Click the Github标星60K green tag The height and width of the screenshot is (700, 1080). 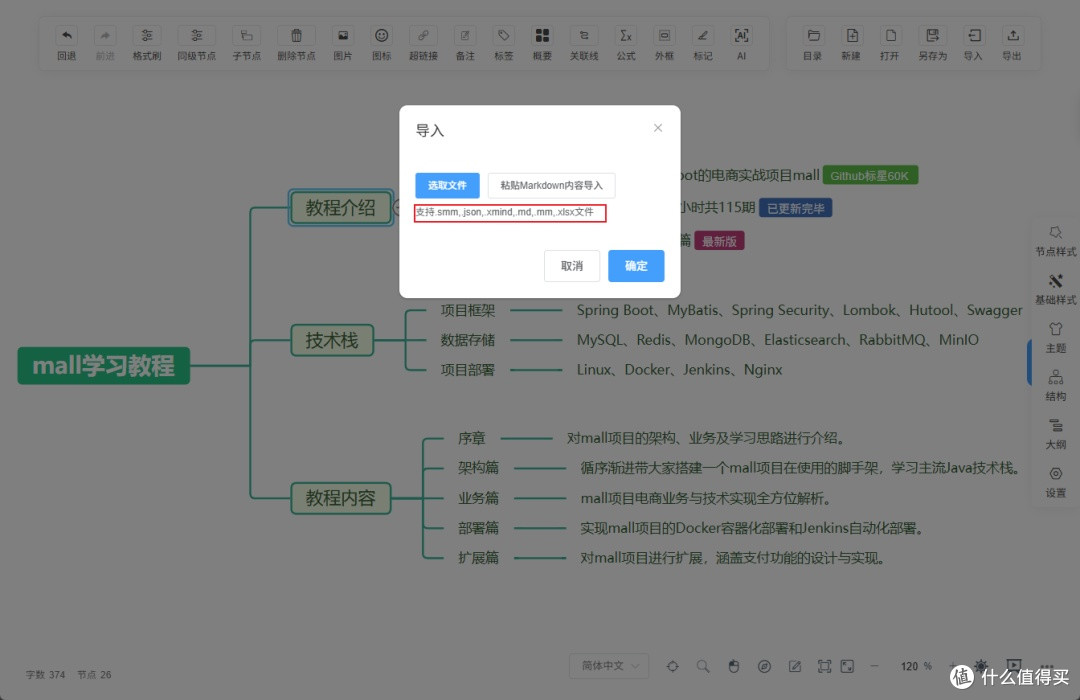tap(870, 176)
